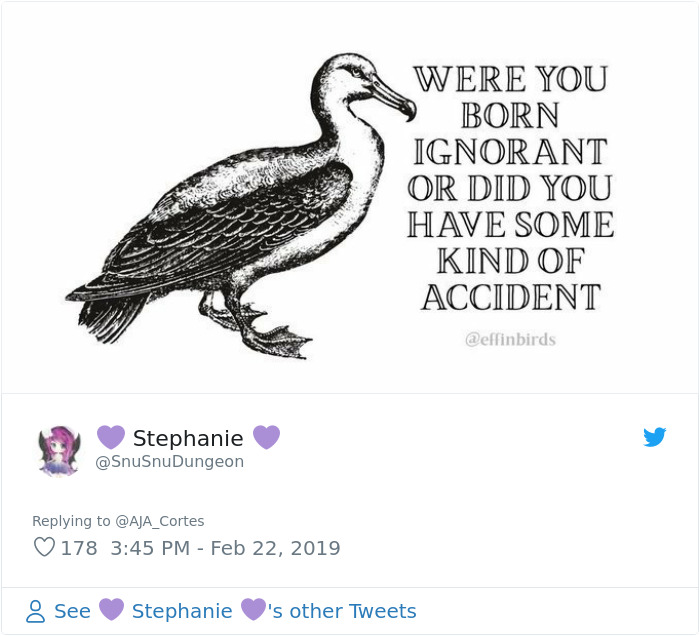
Task: Open the @SnuSnuDungeon handle link
Action: [x=169, y=462]
